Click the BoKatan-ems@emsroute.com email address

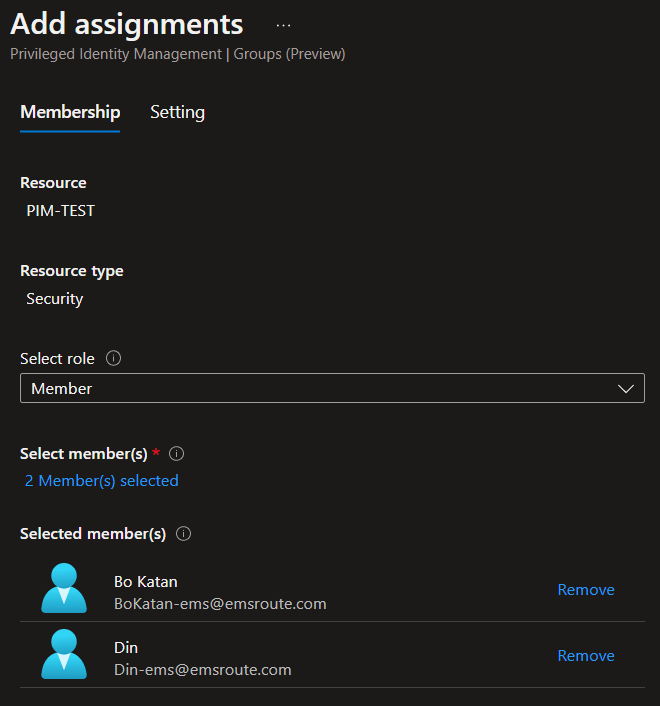point(220,604)
